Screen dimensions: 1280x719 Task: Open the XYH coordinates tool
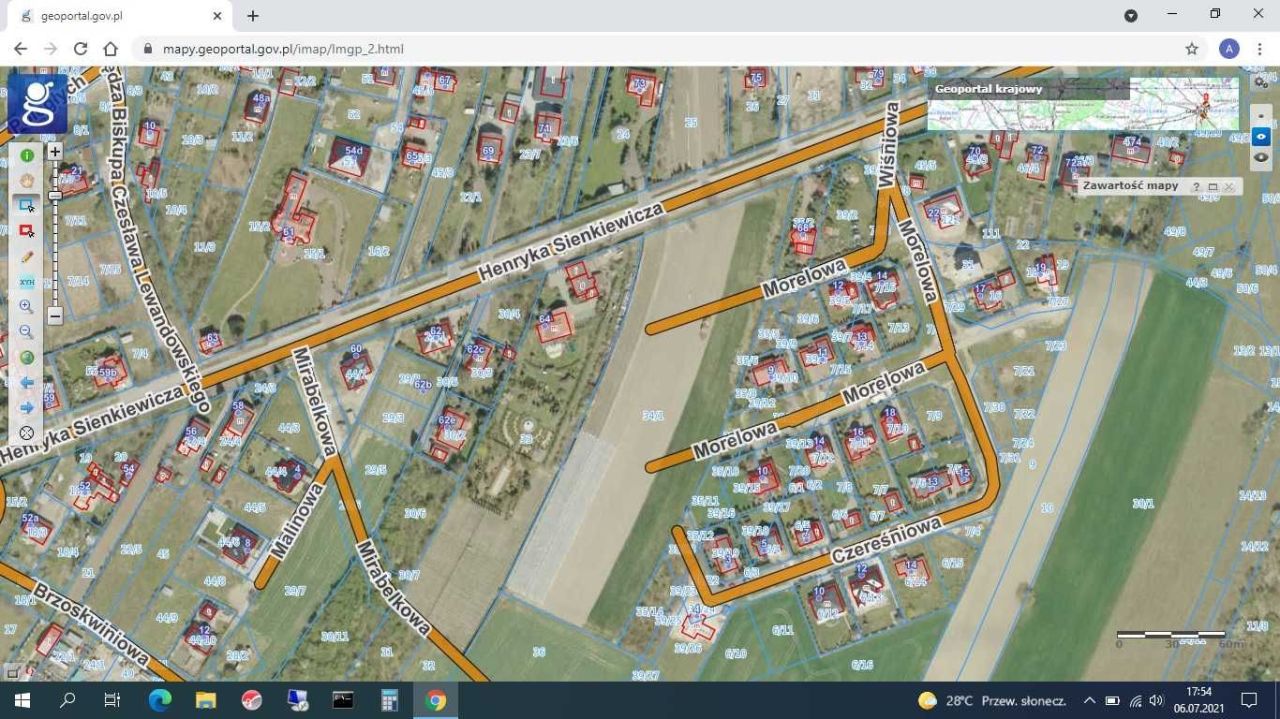(x=27, y=282)
